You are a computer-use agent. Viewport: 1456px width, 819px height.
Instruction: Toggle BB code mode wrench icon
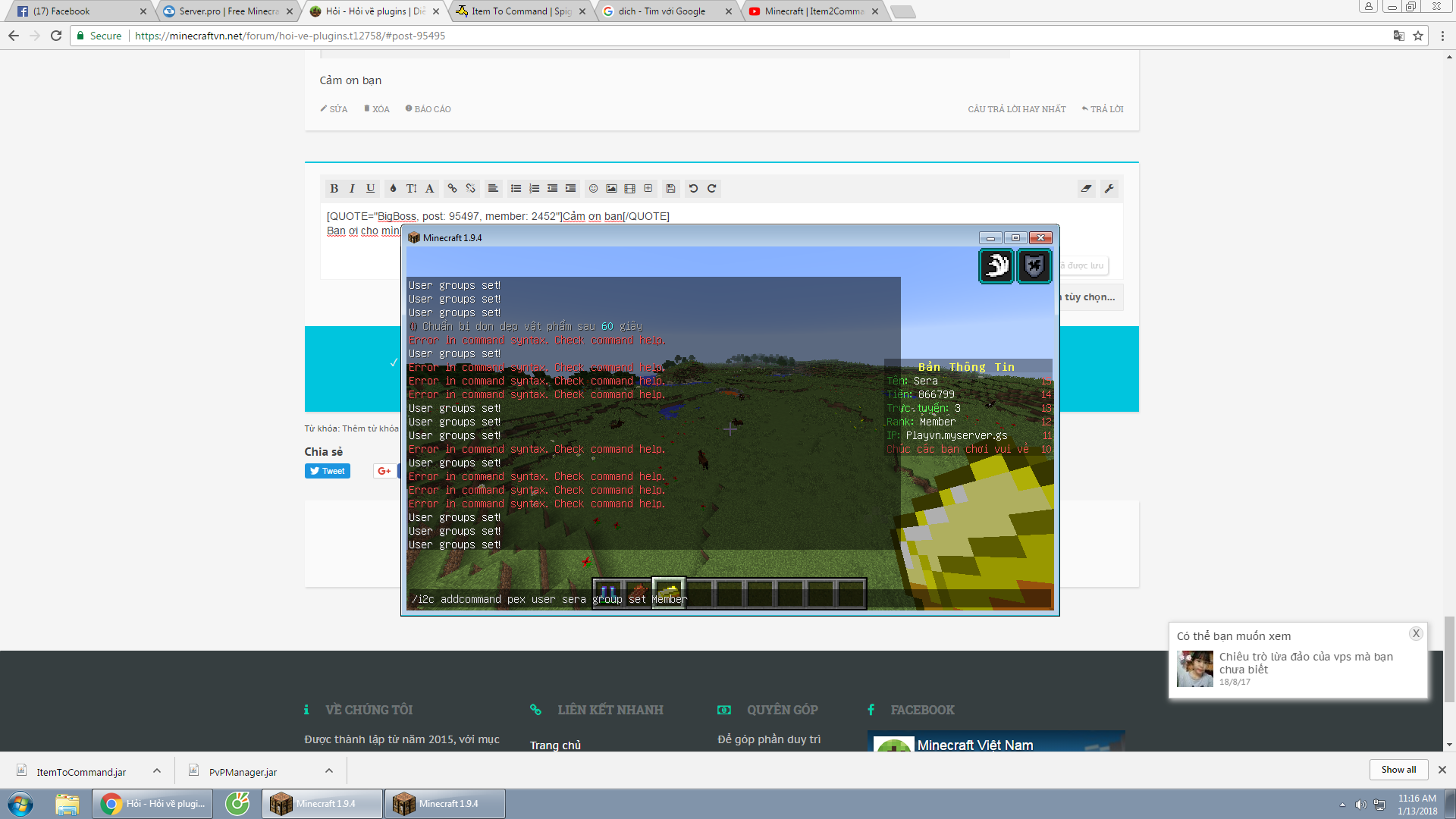tap(1109, 189)
